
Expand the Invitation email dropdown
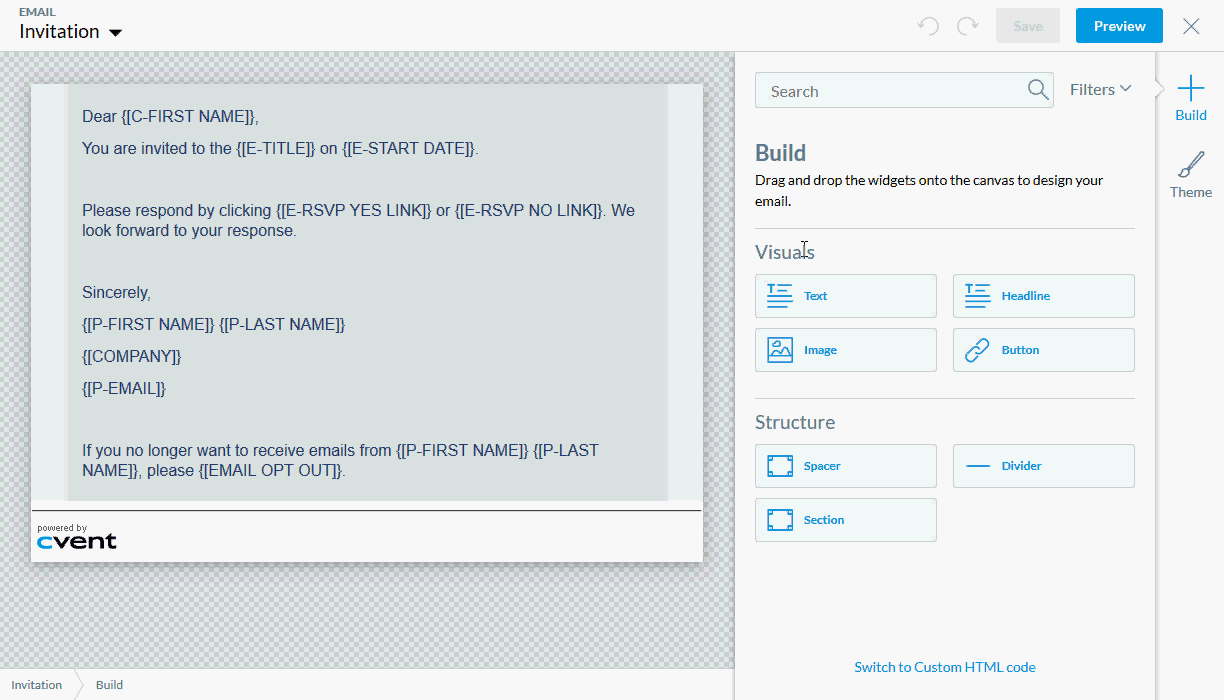tap(115, 33)
